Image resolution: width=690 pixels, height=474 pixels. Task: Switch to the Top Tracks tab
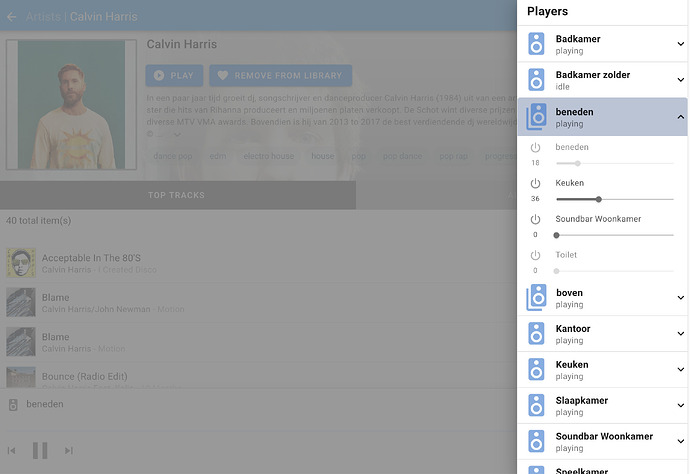[177, 195]
